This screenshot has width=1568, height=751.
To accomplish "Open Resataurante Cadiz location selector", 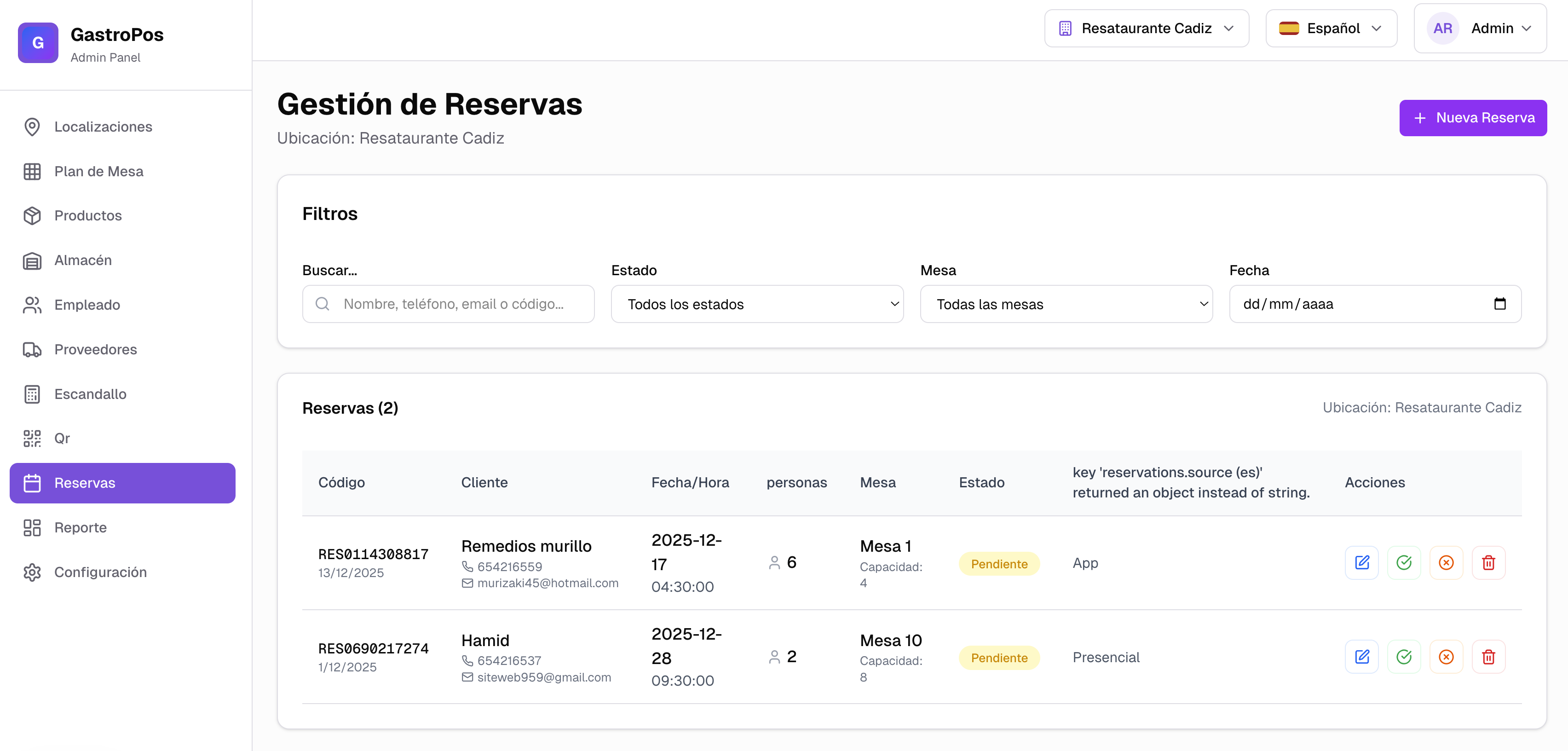I will (1146, 29).
